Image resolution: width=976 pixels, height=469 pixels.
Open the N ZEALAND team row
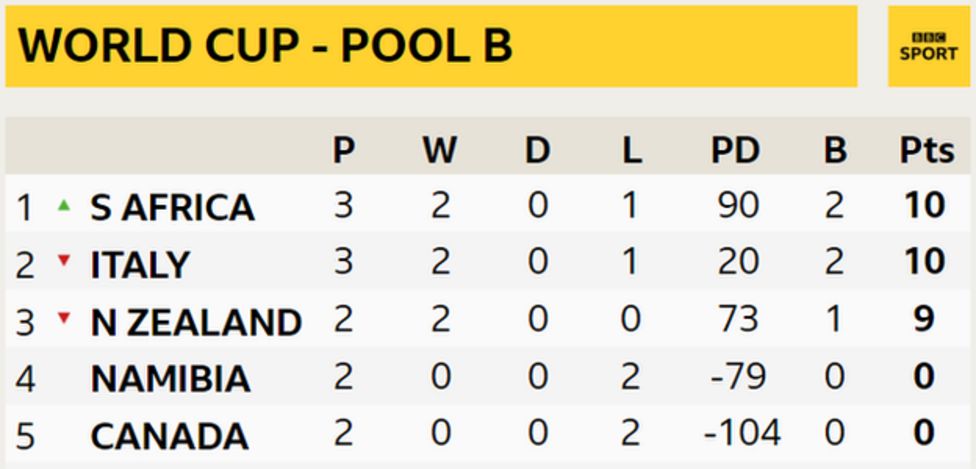click(196, 321)
